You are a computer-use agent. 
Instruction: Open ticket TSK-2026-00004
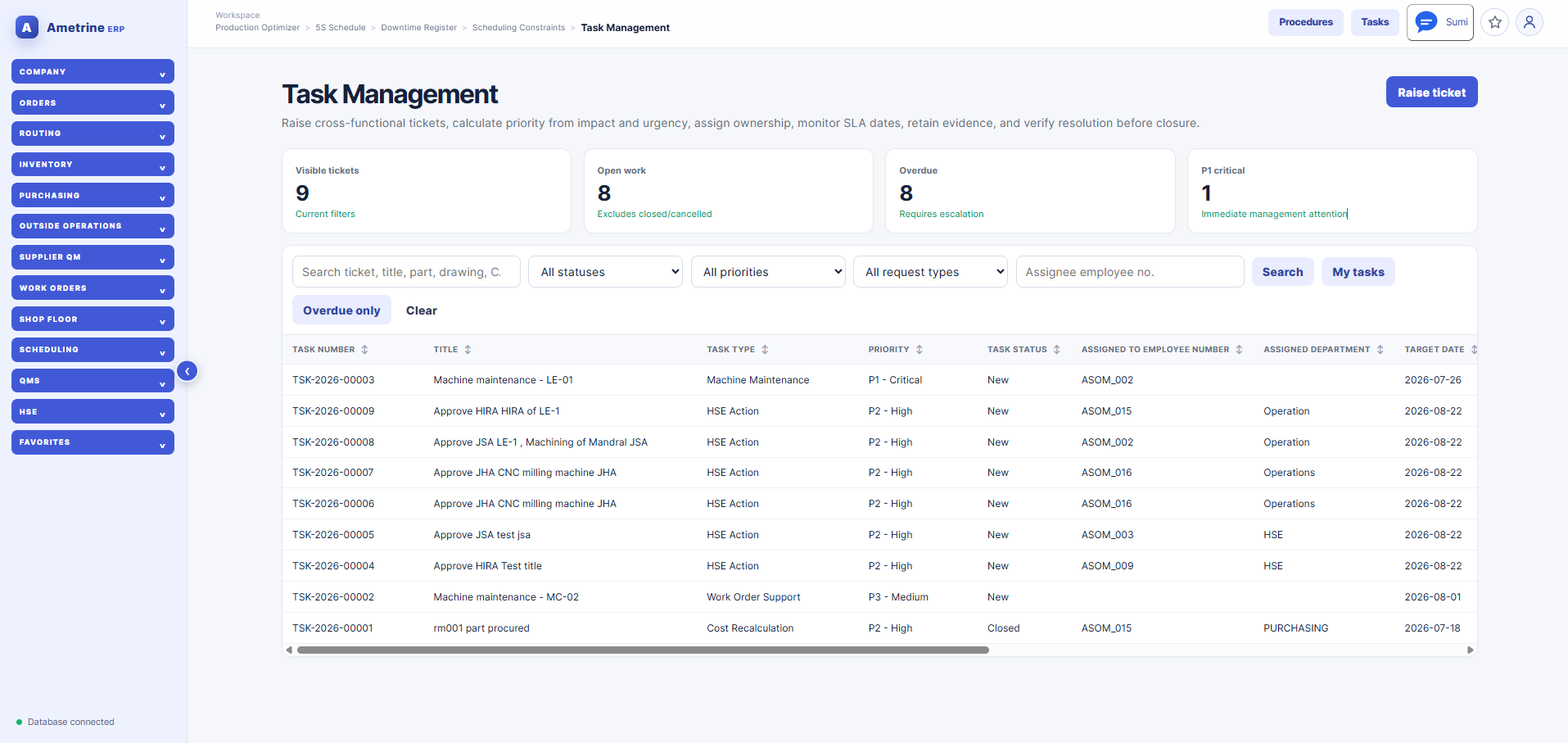333,566
